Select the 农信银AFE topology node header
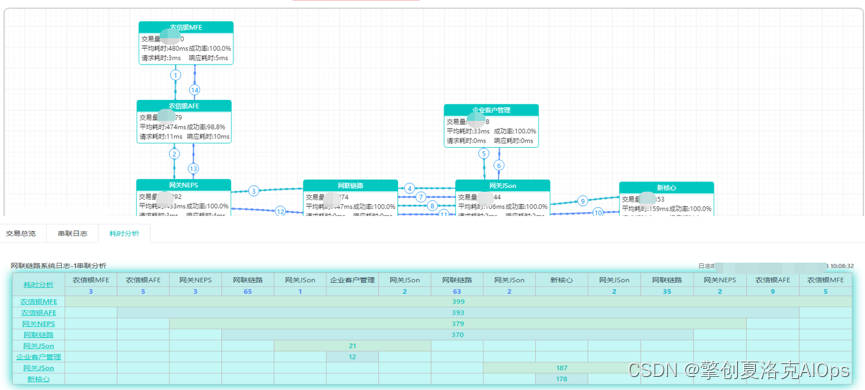Image resolution: width=865 pixels, height=390 pixels. [x=184, y=105]
